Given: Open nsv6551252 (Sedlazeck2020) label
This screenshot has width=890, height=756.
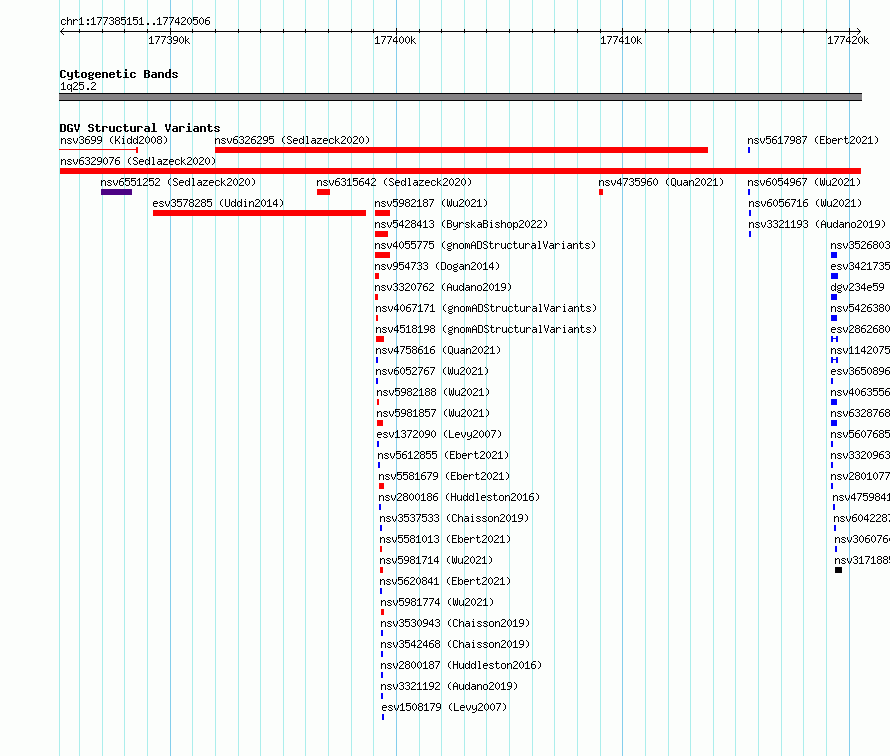Looking at the screenshot, I should [178, 182].
